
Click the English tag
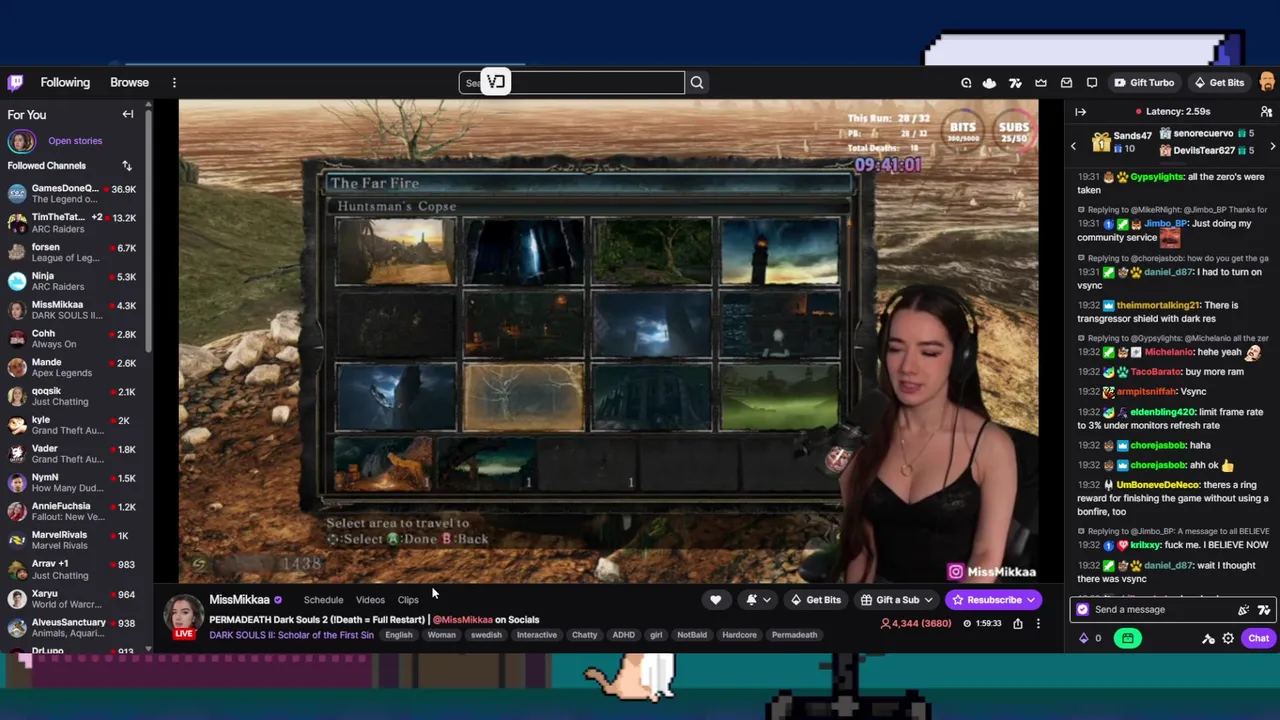tap(399, 635)
